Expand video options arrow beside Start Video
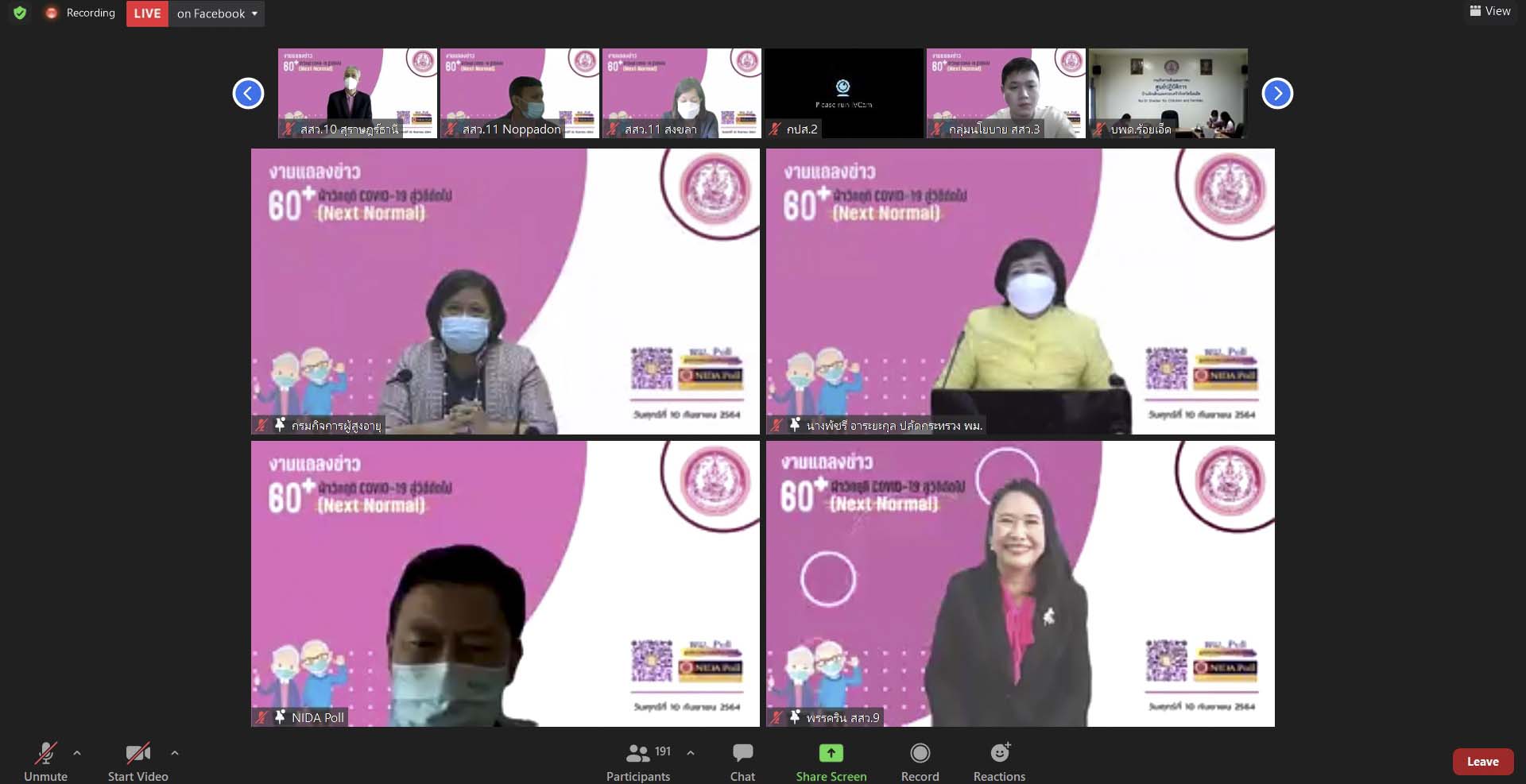 (x=175, y=752)
